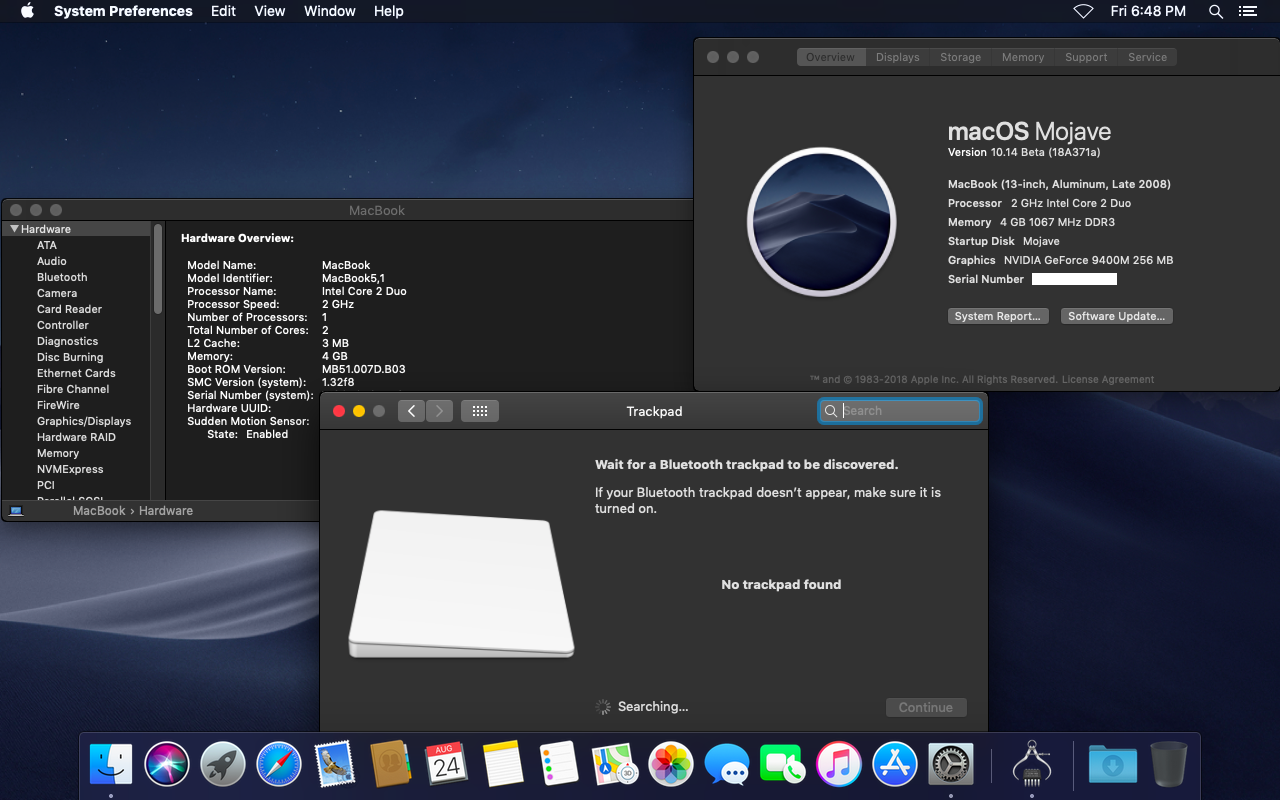Open FaceTime icon in Dock
This screenshot has height=800, width=1280.
tap(783, 765)
